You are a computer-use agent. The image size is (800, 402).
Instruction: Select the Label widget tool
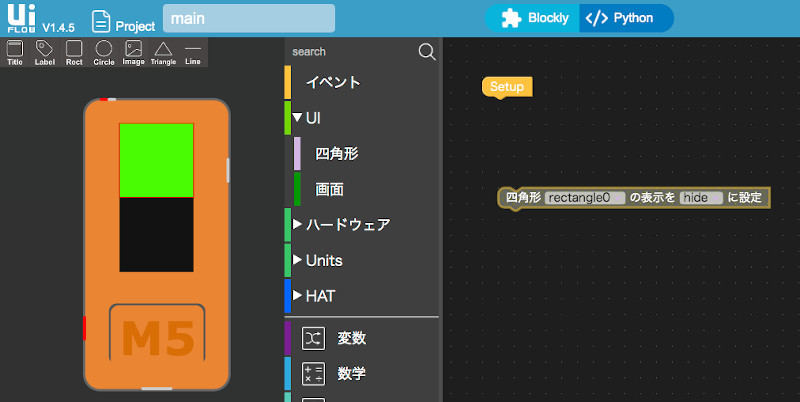(x=44, y=52)
